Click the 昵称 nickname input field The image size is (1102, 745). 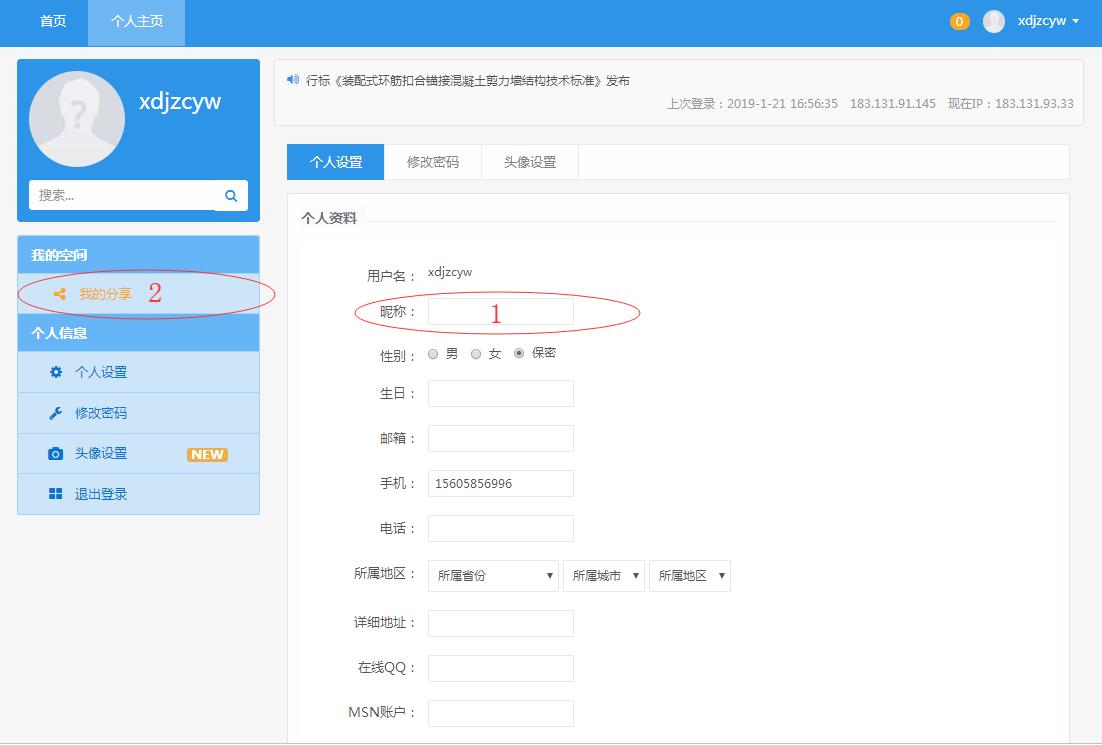pos(500,311)
